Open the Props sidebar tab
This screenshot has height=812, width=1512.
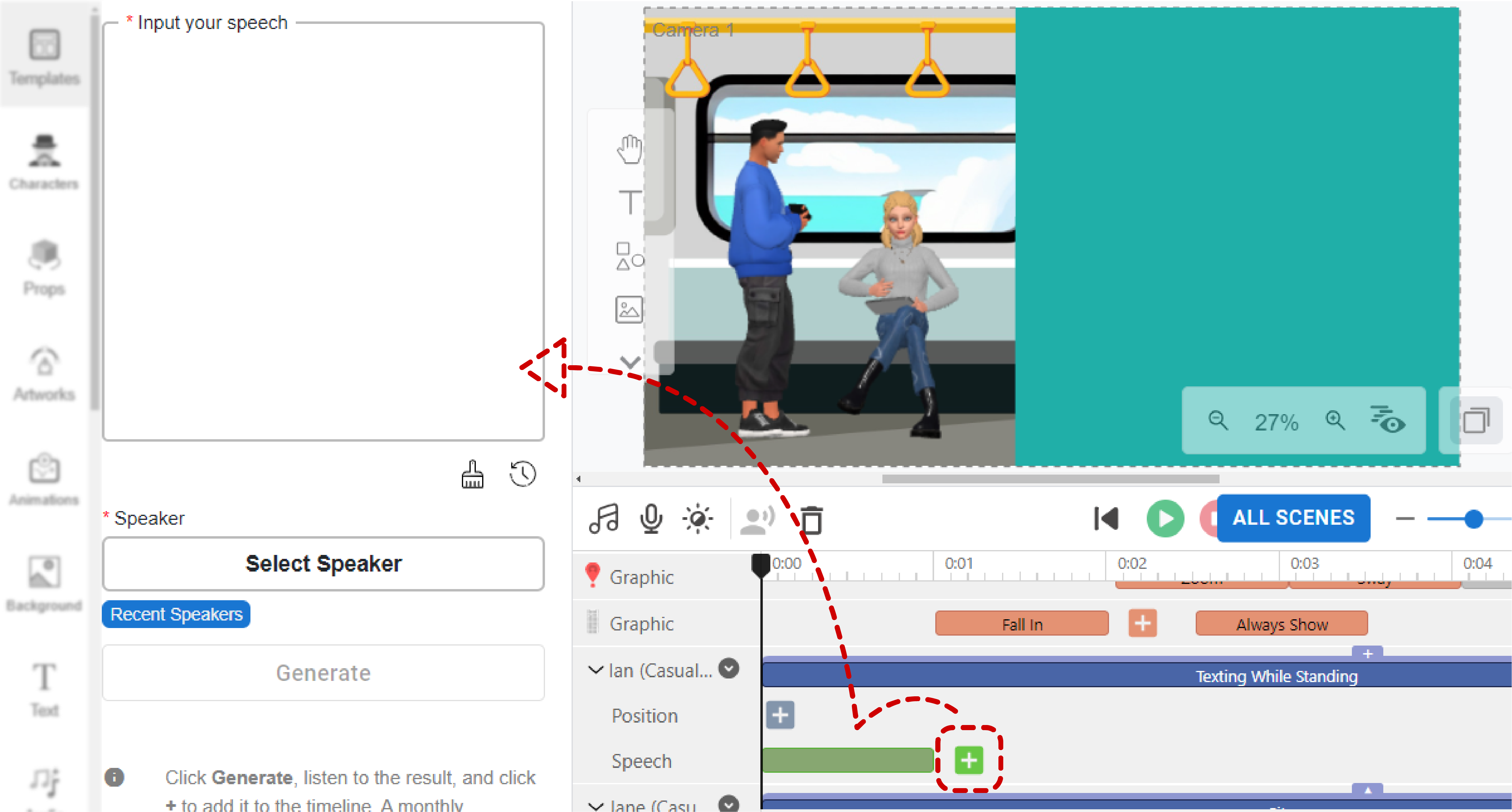coord(44,267)
